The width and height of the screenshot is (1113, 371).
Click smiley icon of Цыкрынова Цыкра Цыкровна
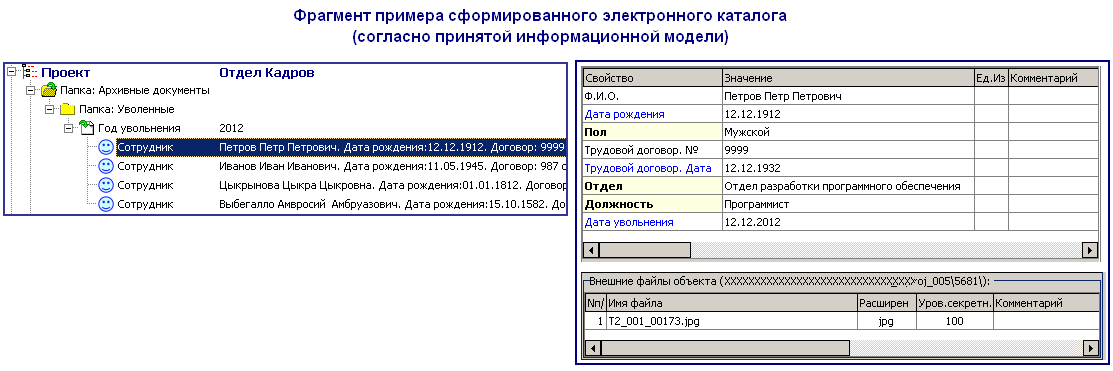point(106,185)
